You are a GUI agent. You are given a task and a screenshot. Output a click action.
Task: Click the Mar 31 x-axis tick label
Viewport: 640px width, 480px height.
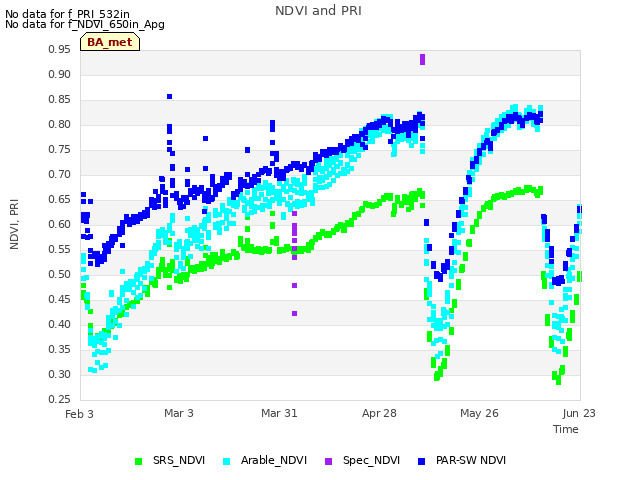pos(279,413)
